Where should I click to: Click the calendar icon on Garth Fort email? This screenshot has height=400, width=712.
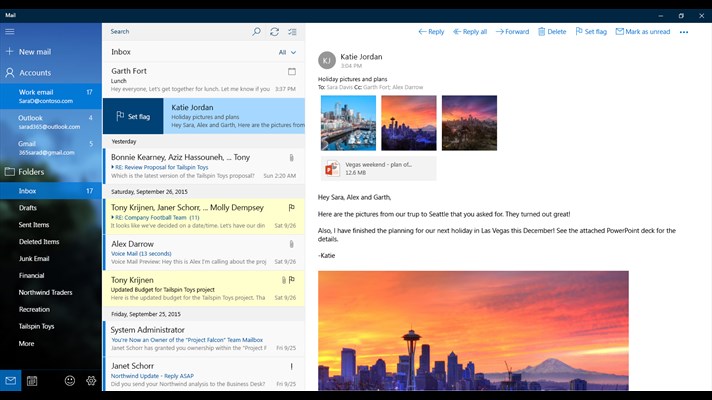(x=292, y=71)
